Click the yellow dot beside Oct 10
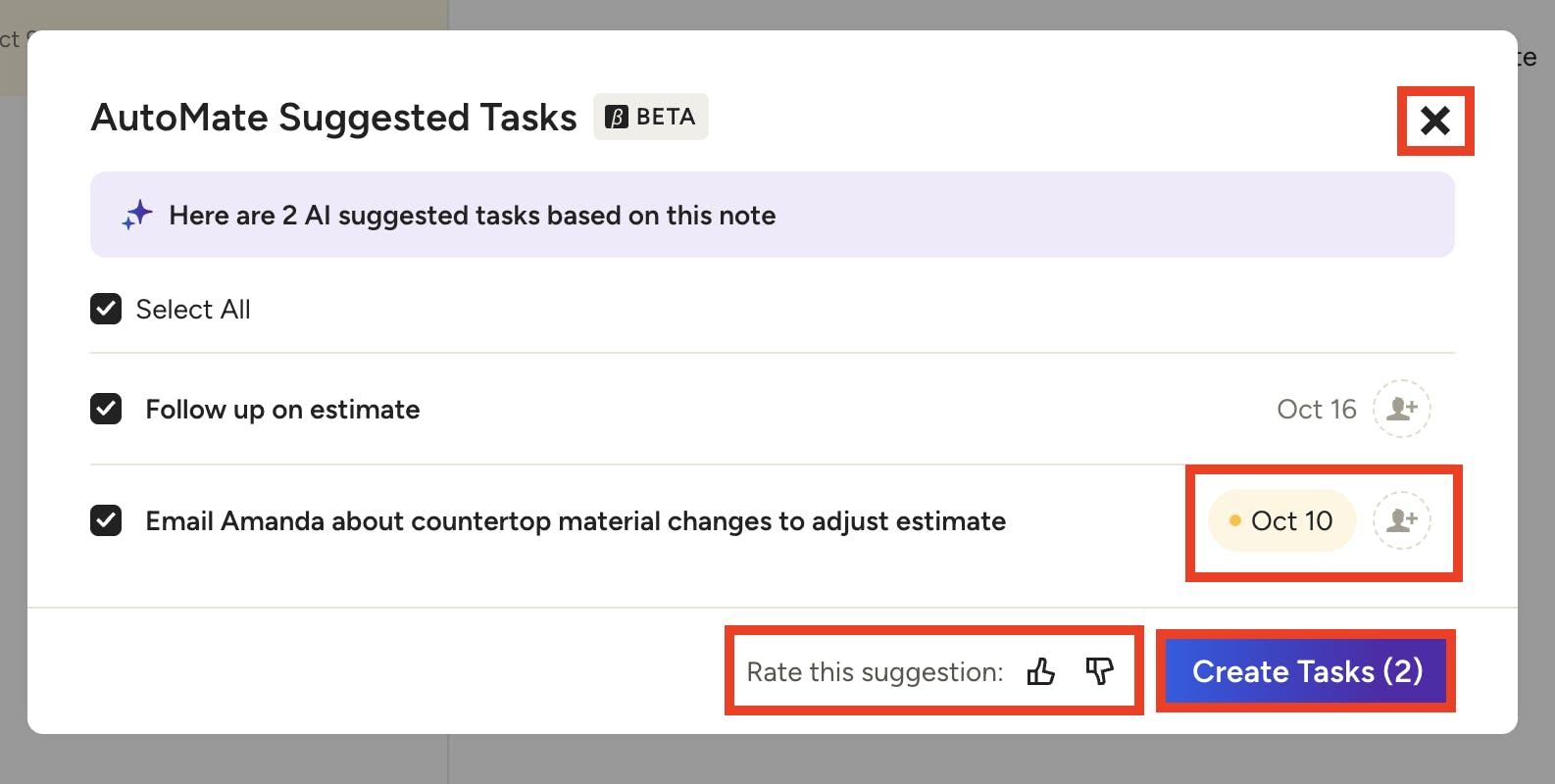1555x784 pixels. point(1234,520)
